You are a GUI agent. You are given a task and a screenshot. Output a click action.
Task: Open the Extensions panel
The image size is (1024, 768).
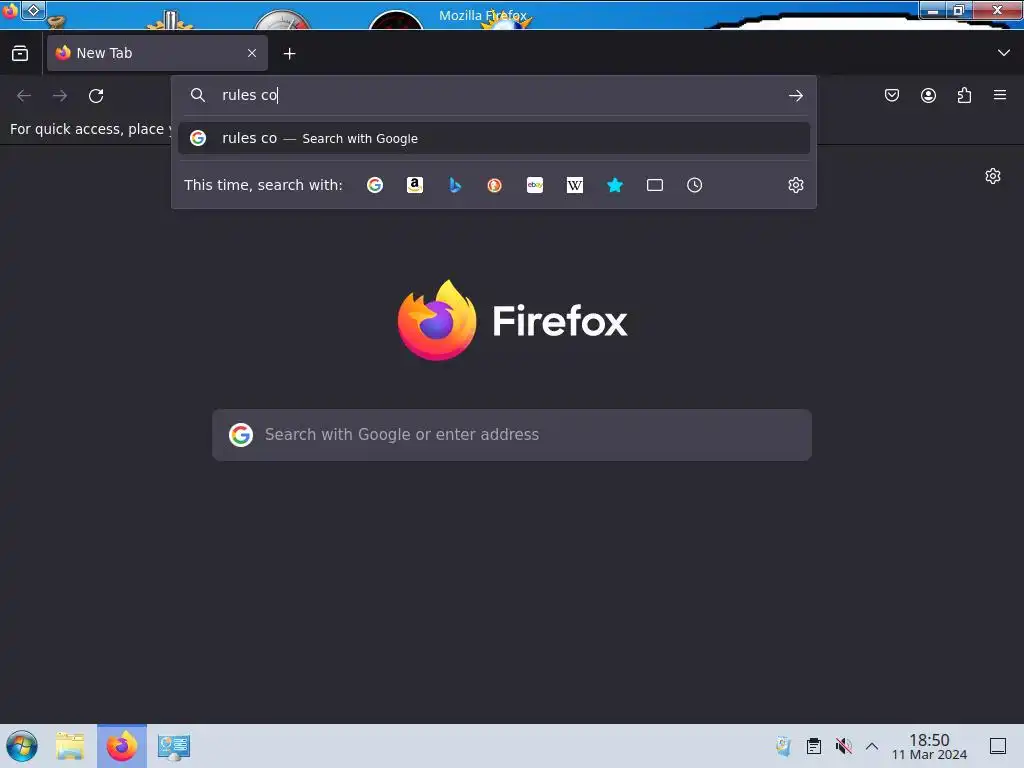[964, 95]
